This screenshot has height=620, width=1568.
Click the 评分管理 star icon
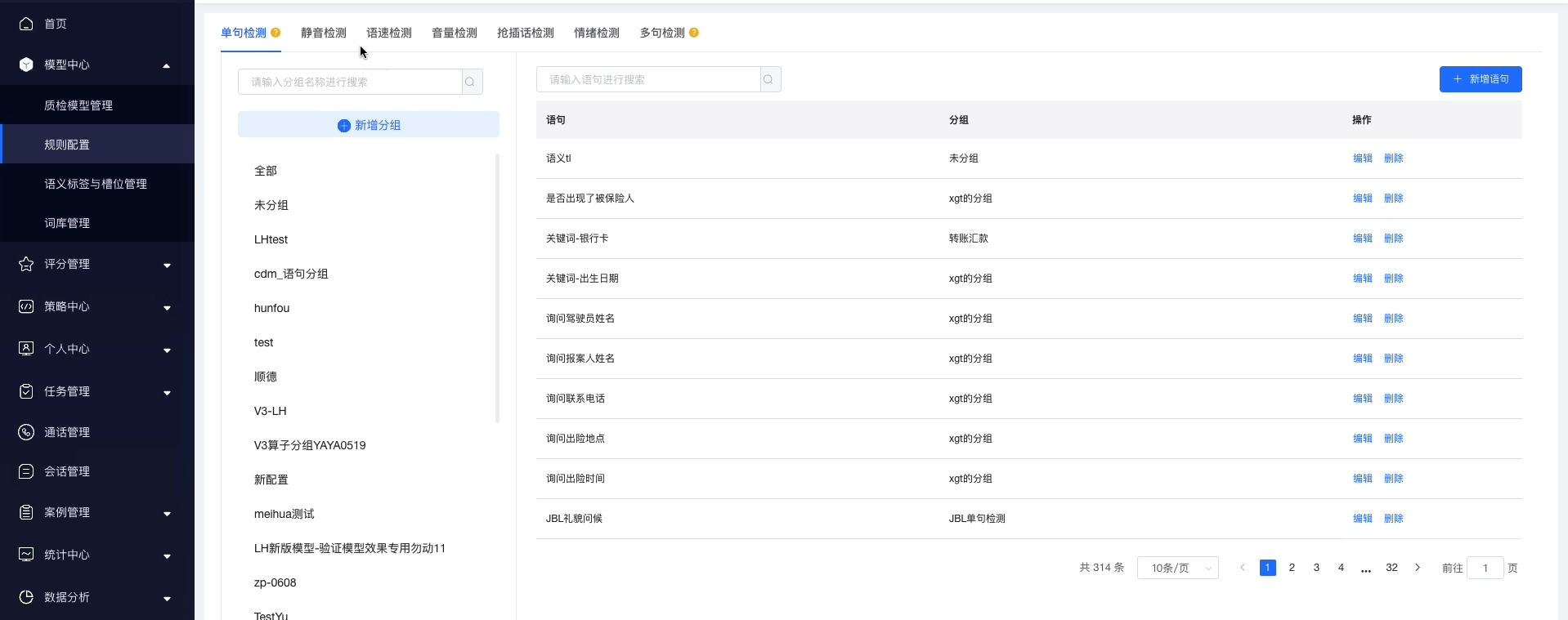26,264
